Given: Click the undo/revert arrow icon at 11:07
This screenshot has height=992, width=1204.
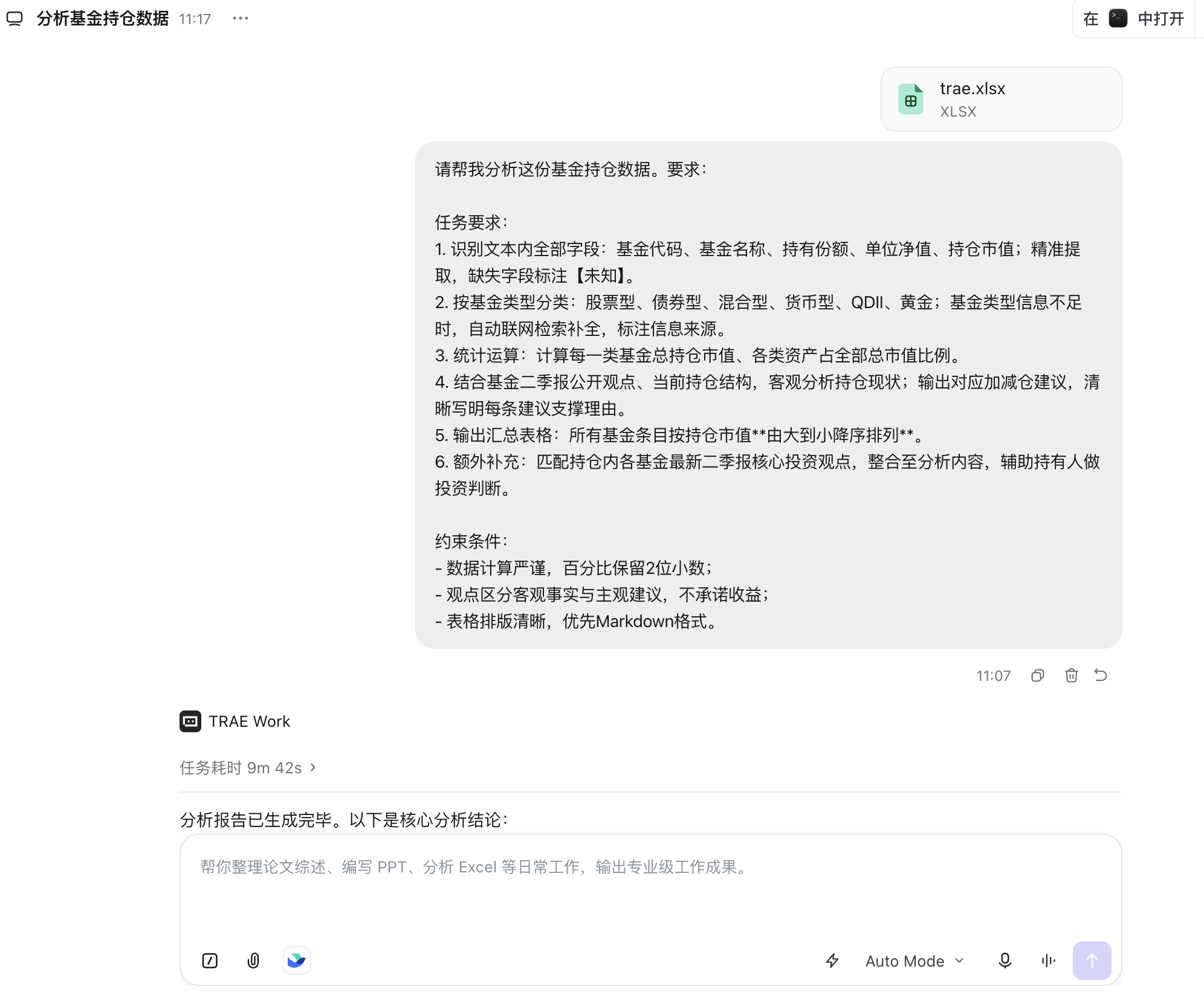Looking at the screenshot, I should [1101, 675].
